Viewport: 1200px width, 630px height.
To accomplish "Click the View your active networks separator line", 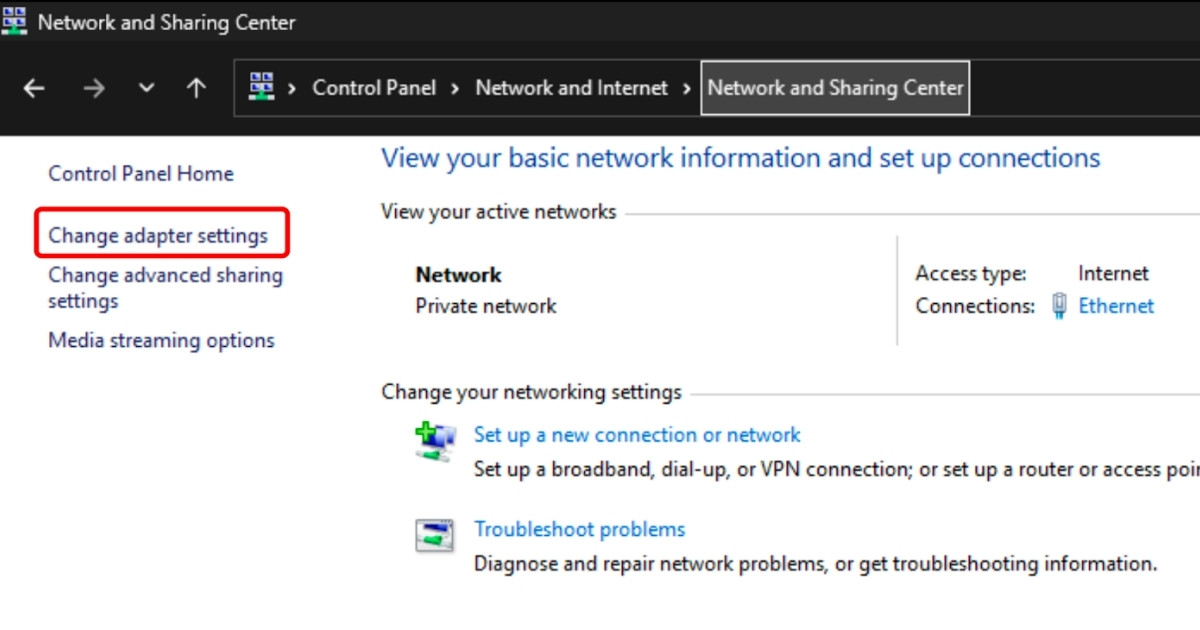I will pos(900,212).
